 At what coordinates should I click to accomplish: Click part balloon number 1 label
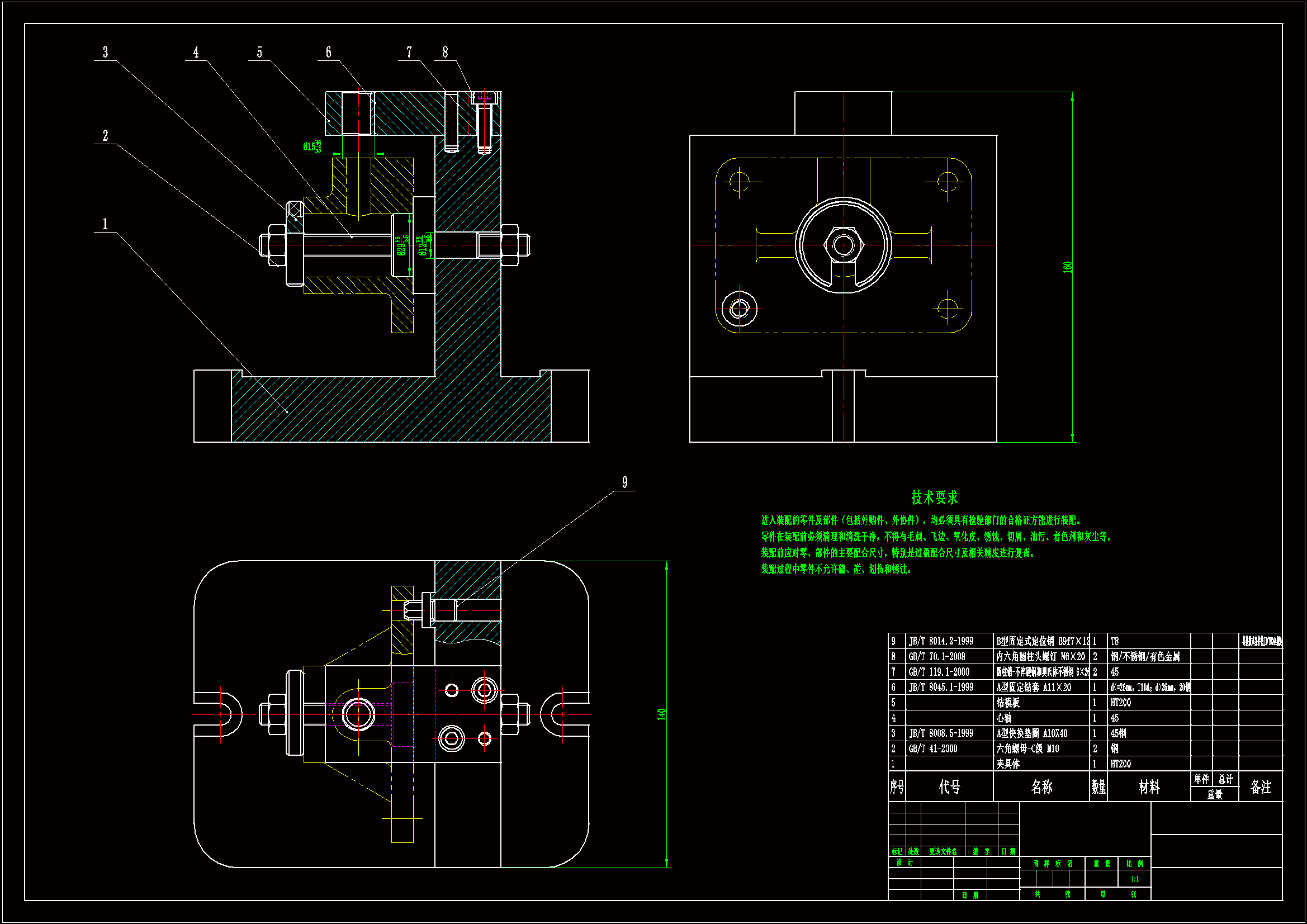pos(105,224)
